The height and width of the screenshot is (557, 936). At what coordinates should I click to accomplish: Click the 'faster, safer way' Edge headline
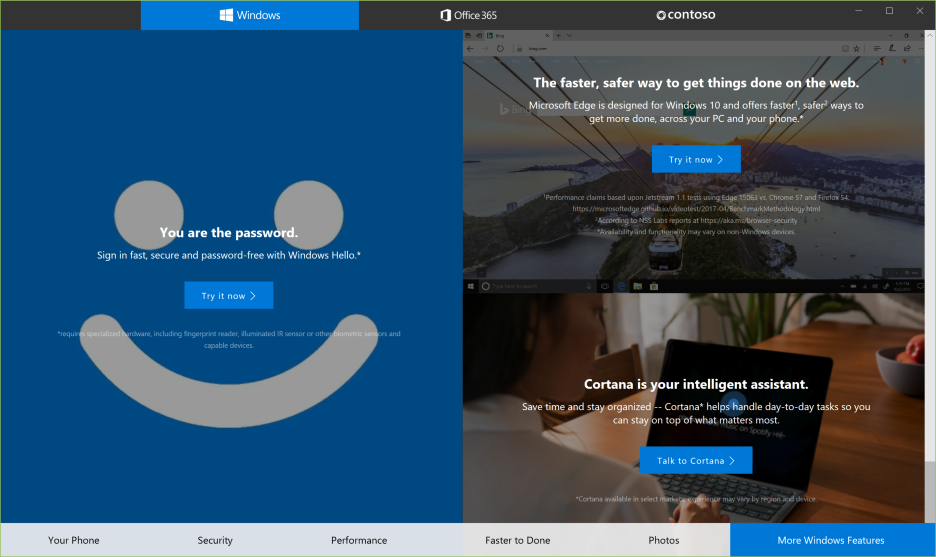point(696,84)
